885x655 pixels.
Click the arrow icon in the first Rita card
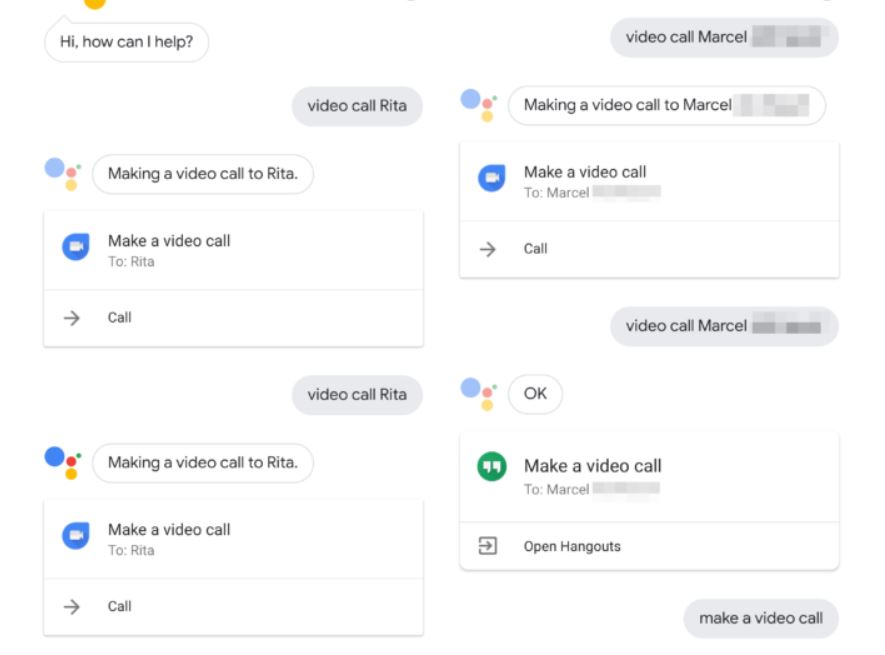click(72, 318)
